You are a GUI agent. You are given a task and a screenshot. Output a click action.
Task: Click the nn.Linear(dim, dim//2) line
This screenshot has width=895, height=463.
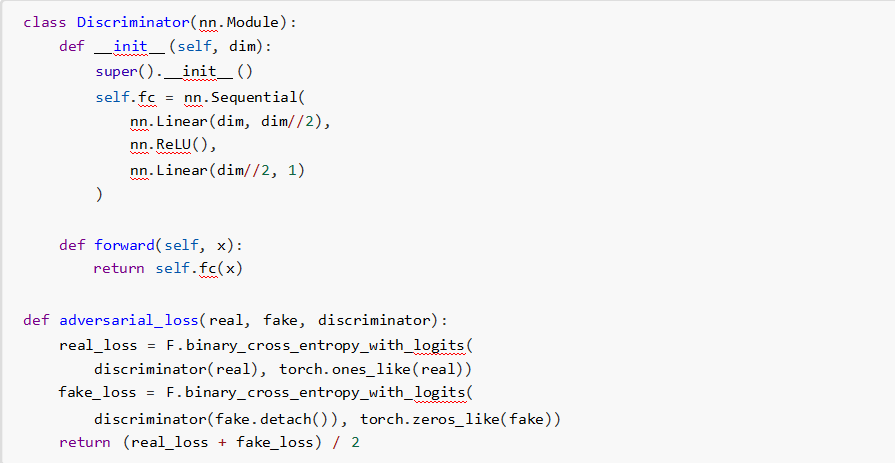coord(229,121)
